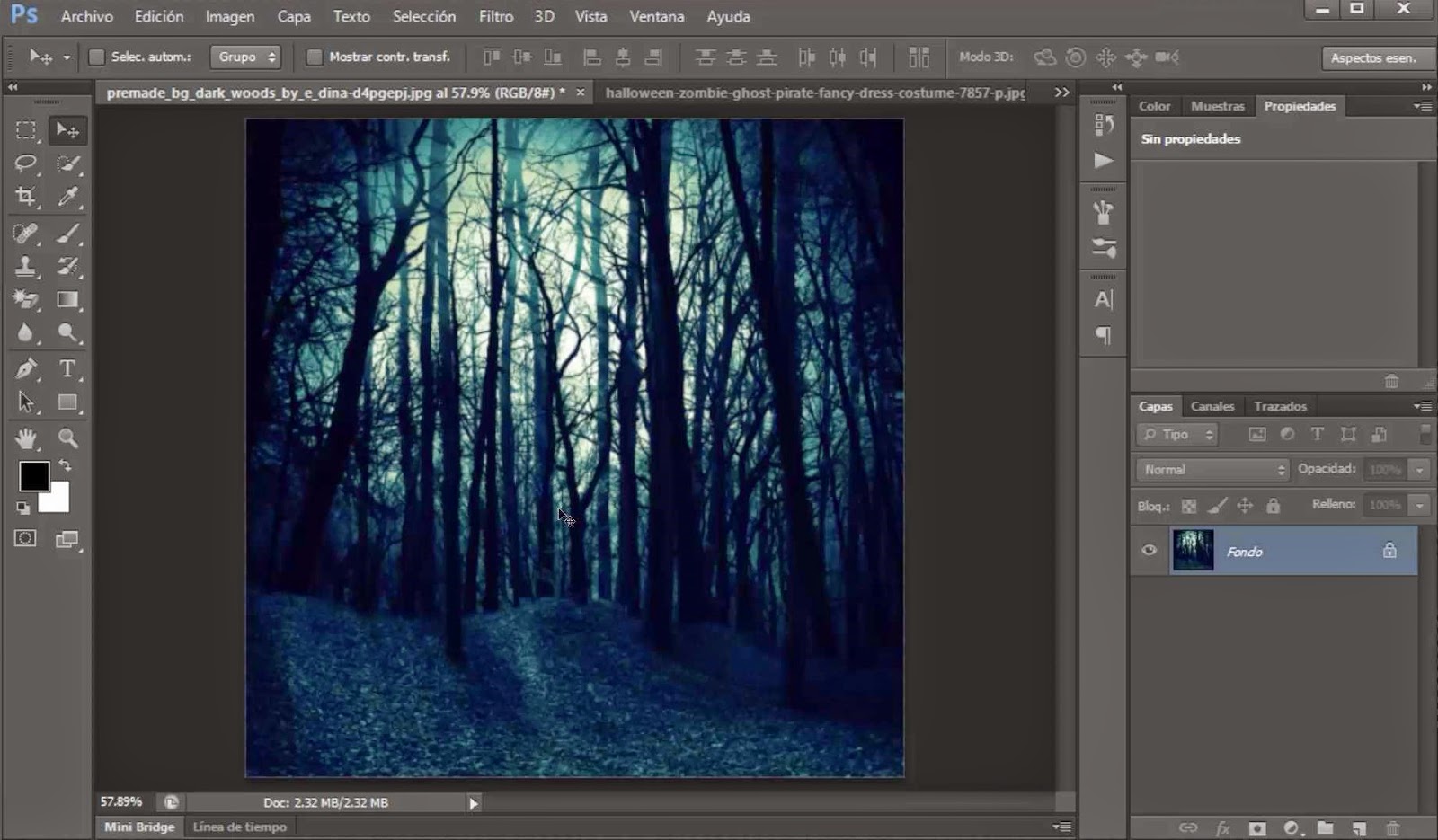Select the Lasso tool
Image resolution: width=1438 pixels, height=840 pixels.
click(x=25, y=164)
